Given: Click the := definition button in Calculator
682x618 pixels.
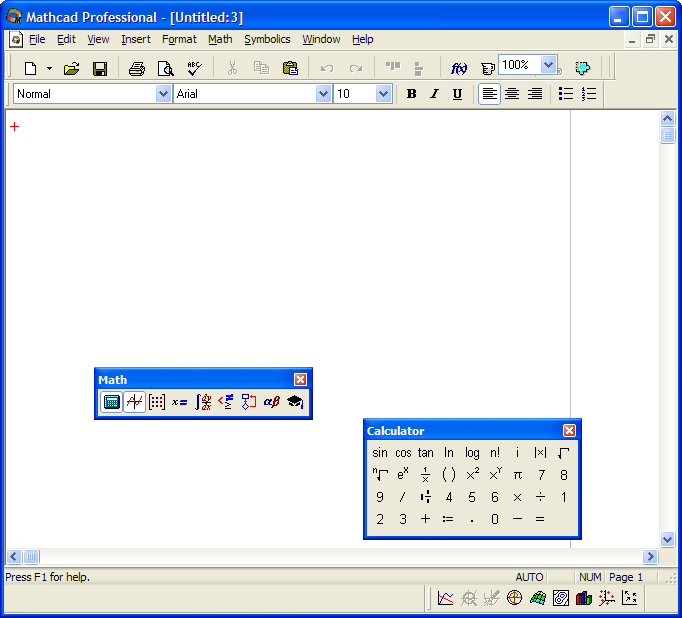Looking at the screenshot, I should [448, 519].
